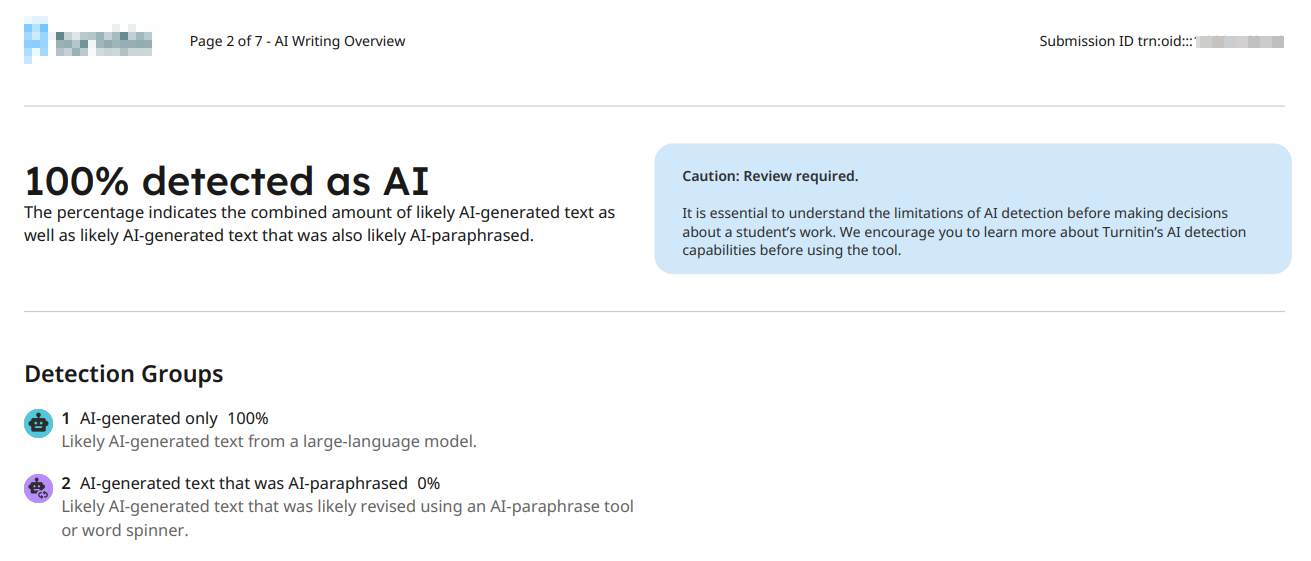Screen dimensions: 1311x561
Task: Click the group number '1' beside teal icon
Action: tap(66, 418)
